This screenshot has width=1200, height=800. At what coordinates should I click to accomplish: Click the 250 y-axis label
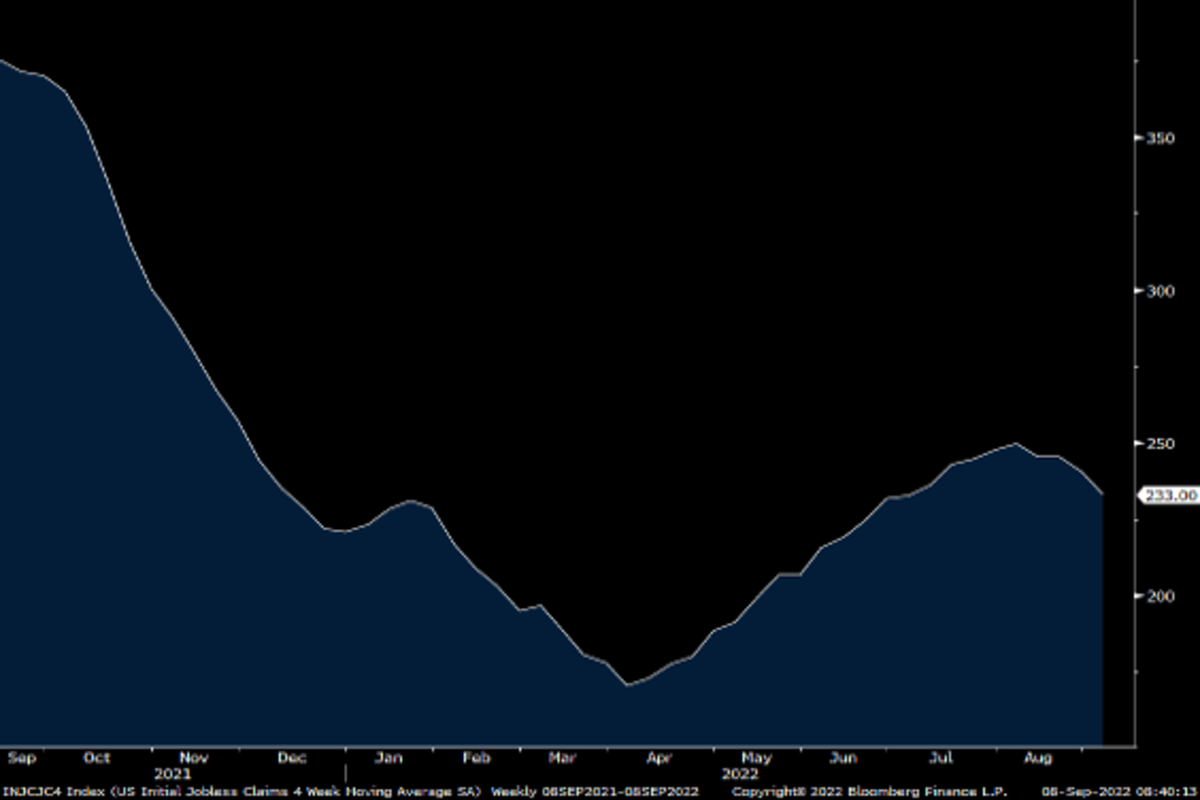coord(1160,443)
